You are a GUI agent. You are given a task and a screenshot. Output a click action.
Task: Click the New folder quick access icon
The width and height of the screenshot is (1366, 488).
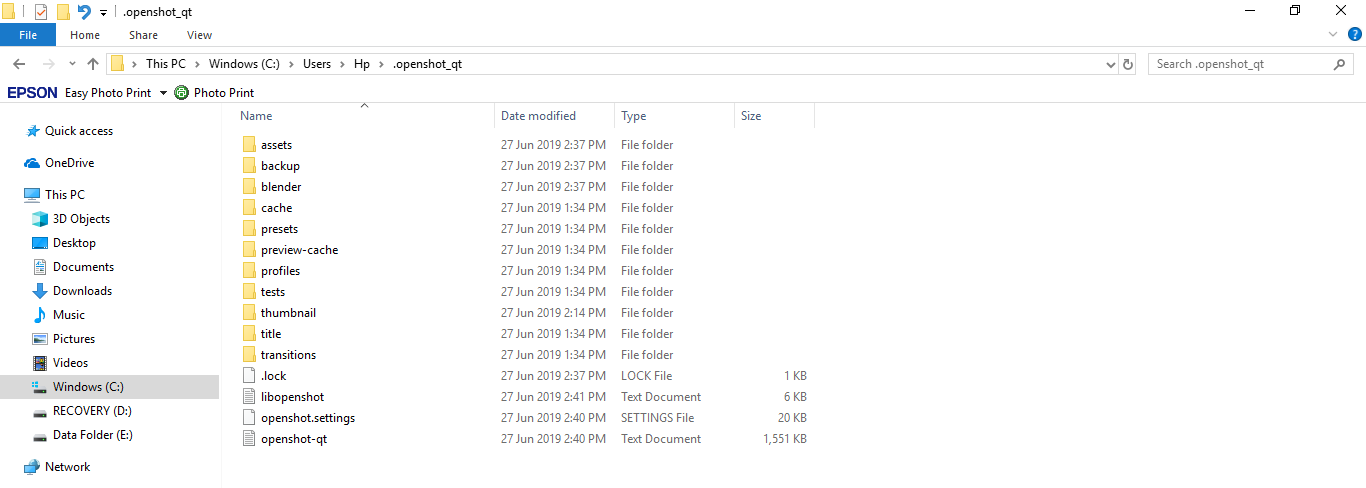pos(63,12)
